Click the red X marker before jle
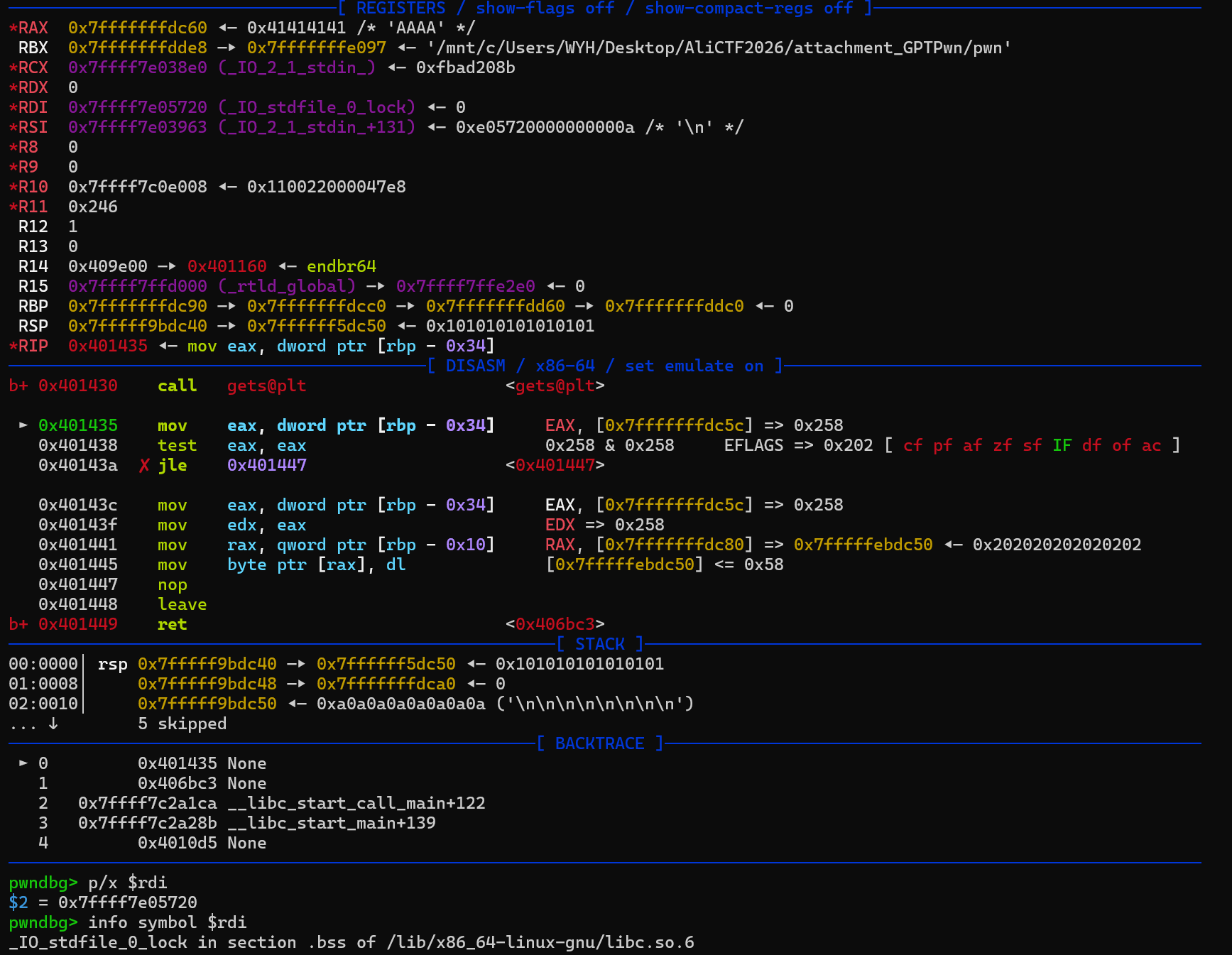1232x955 pixels. click(144, 466)
